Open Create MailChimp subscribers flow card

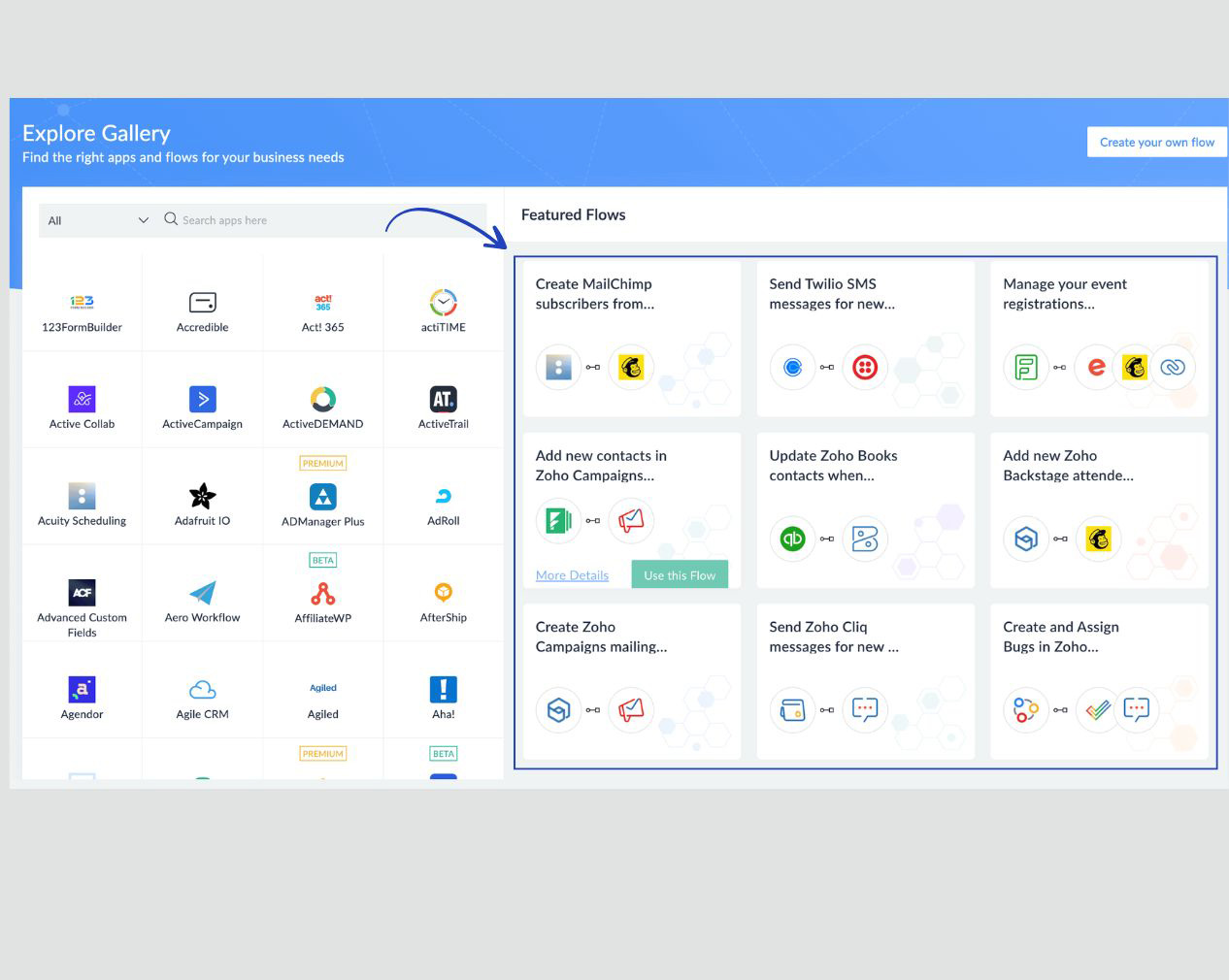click(x=631, y=338)
